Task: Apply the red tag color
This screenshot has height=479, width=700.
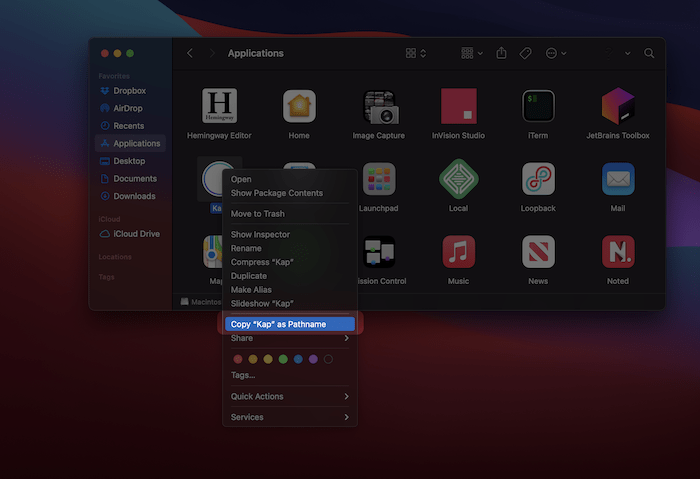Action: click(x=238, y=359)
